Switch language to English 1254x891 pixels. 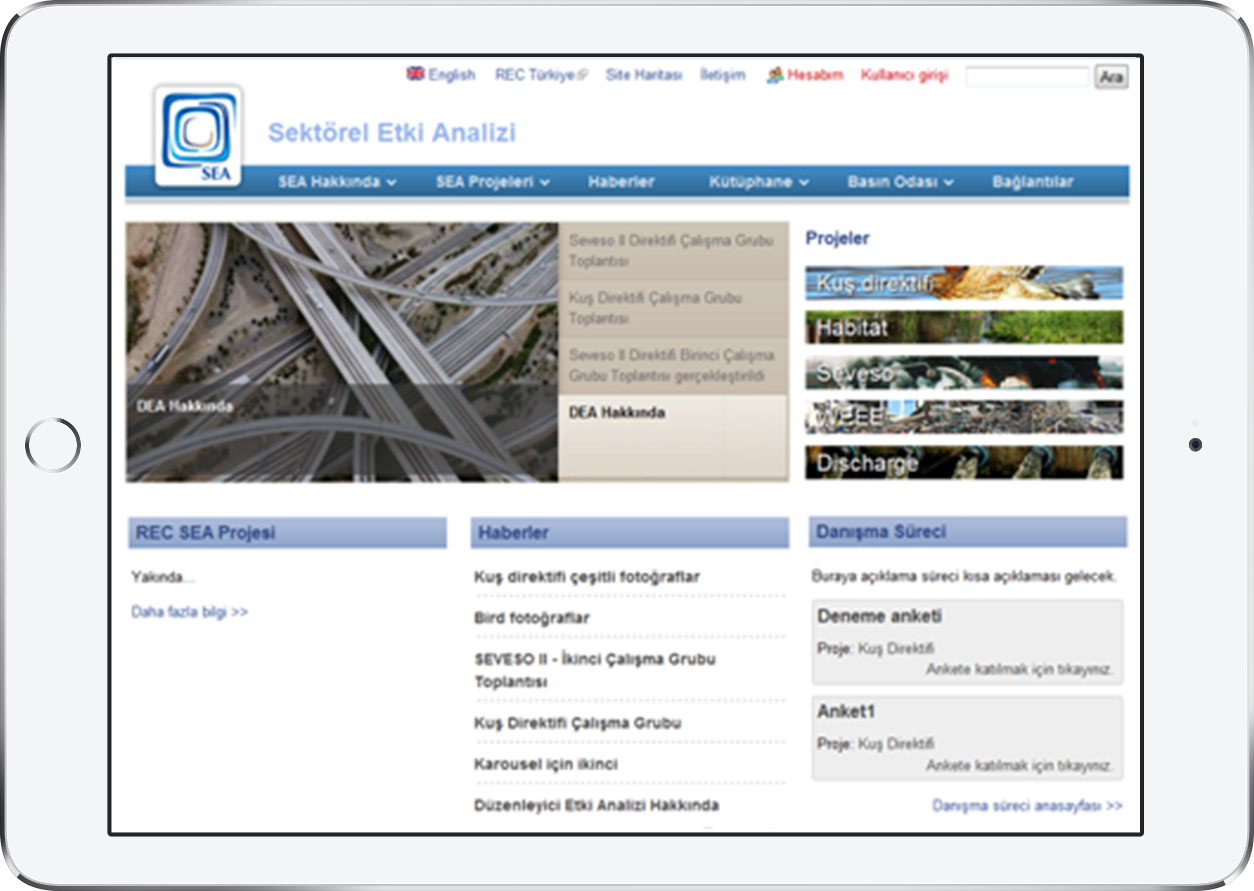pyautogui.click(x=451, y=75)
